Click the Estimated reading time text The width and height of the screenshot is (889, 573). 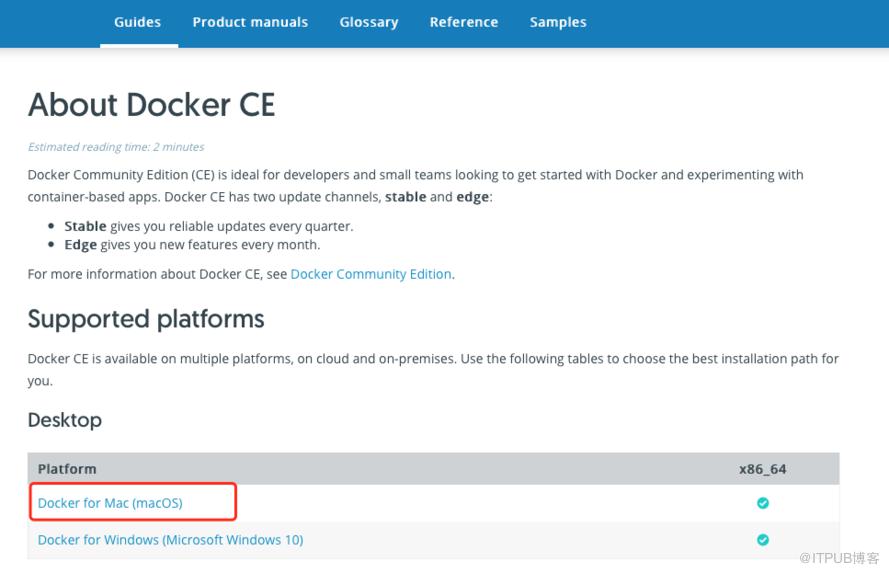point(116,147)
